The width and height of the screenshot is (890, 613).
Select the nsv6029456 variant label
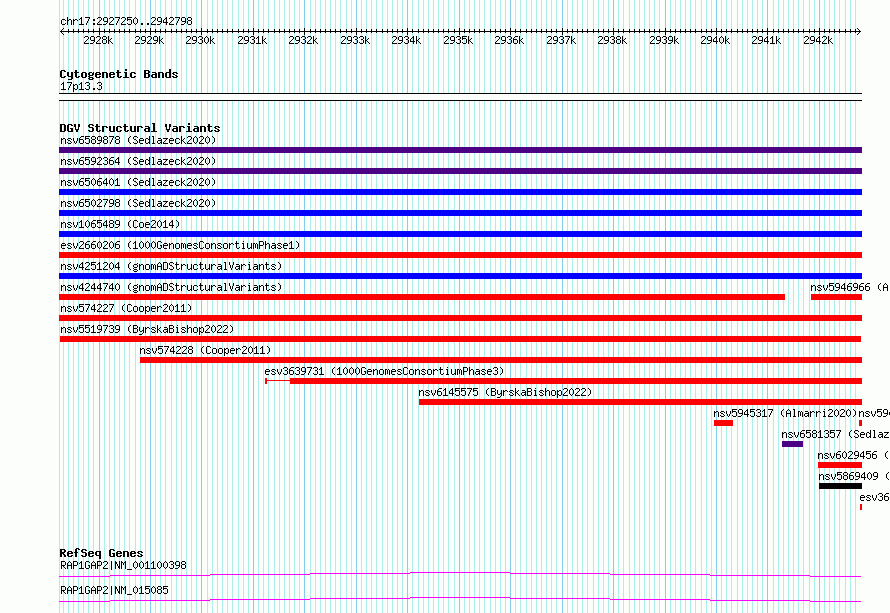(x=854, y=455)
